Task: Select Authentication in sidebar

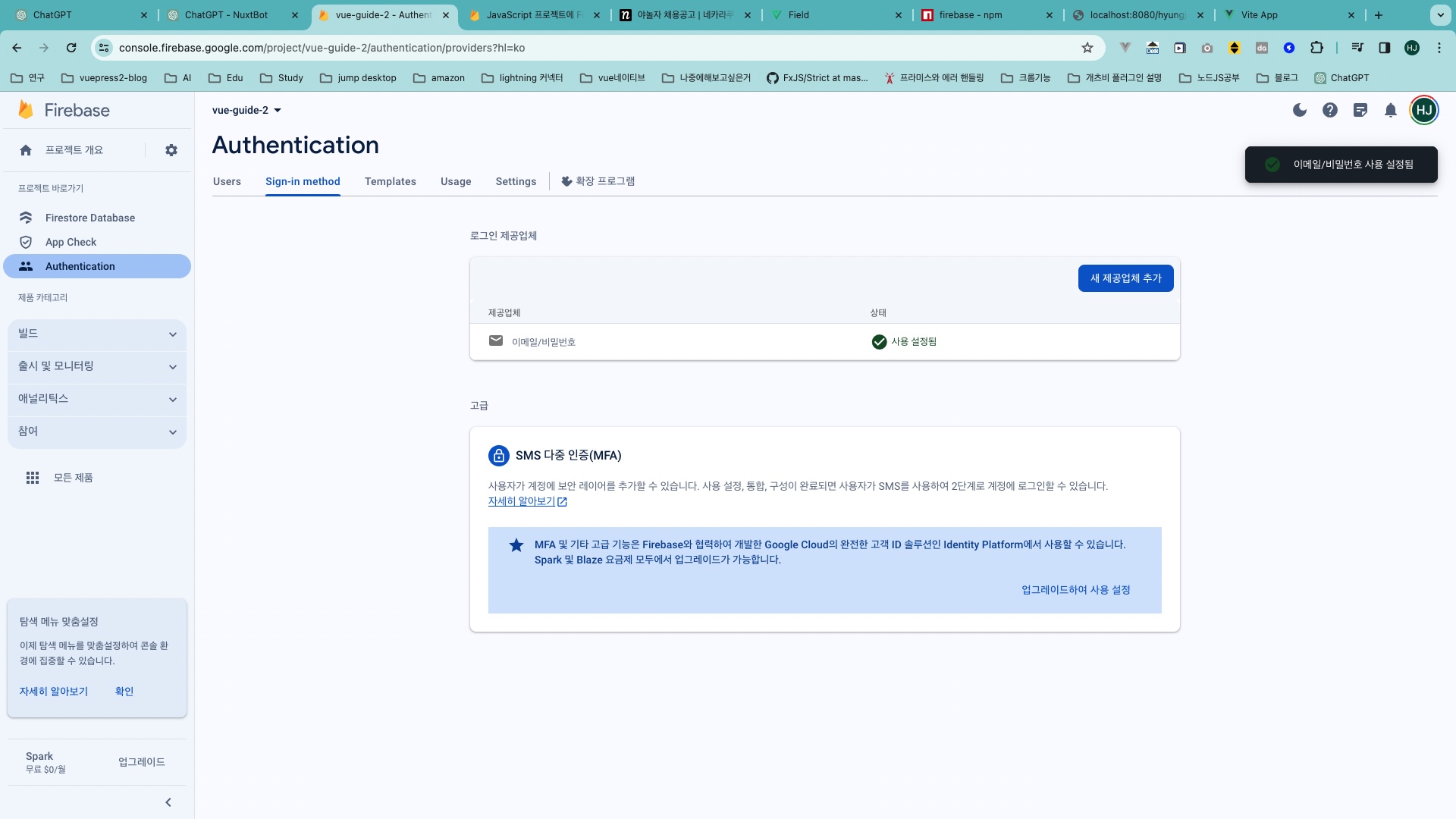Action: (x=97, y=266)
